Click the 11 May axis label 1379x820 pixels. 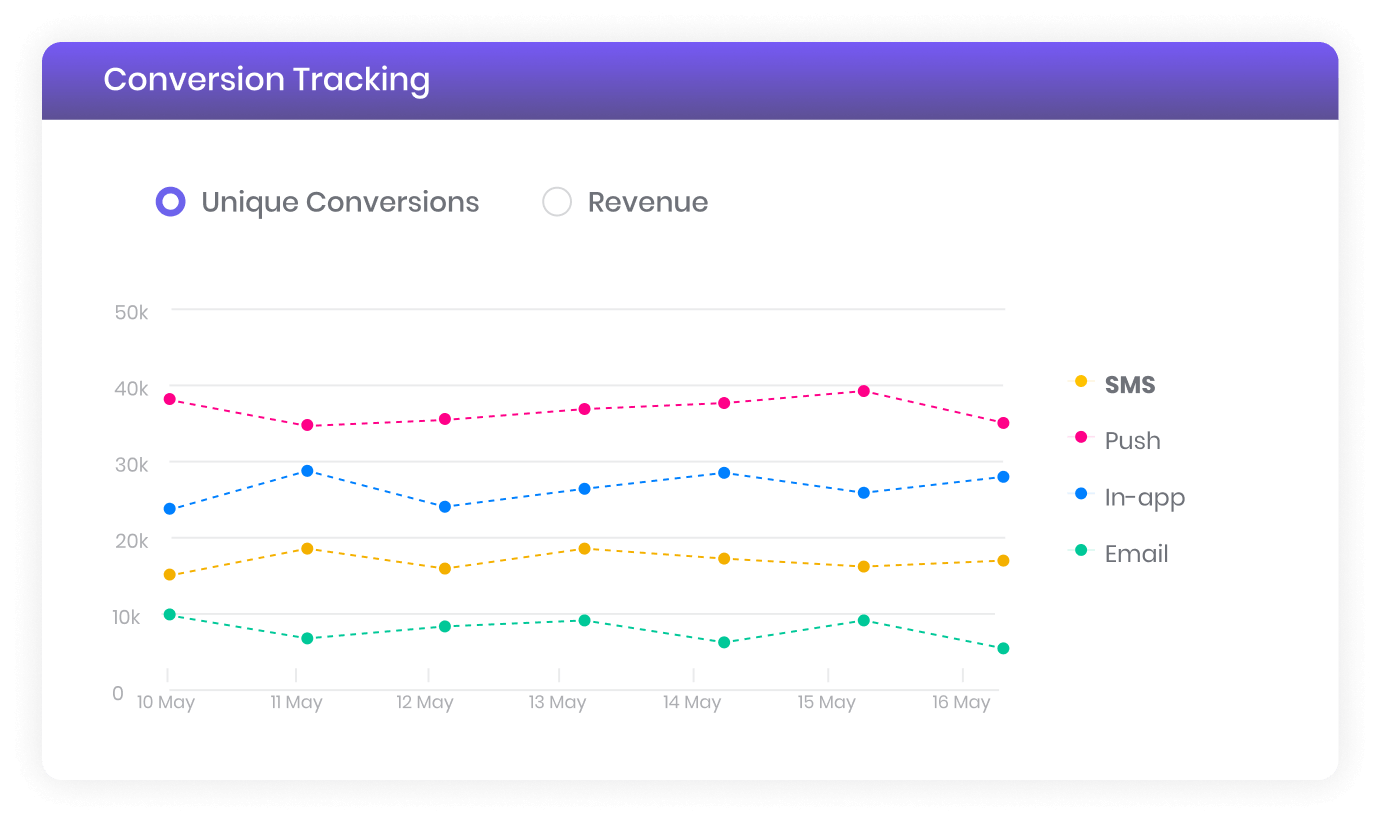(x=297, y=703)
